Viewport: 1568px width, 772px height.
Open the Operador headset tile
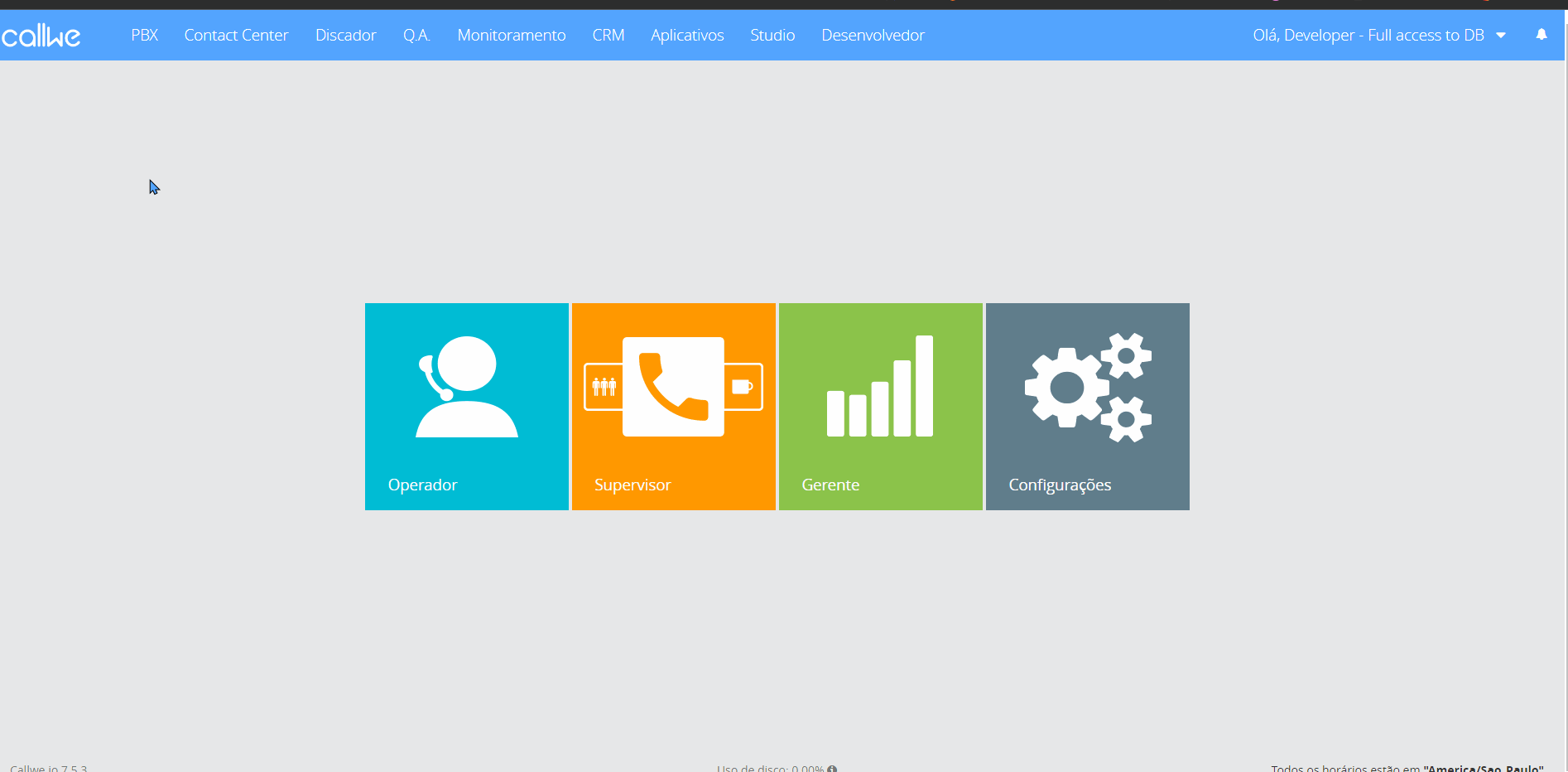tap(467, 407)
